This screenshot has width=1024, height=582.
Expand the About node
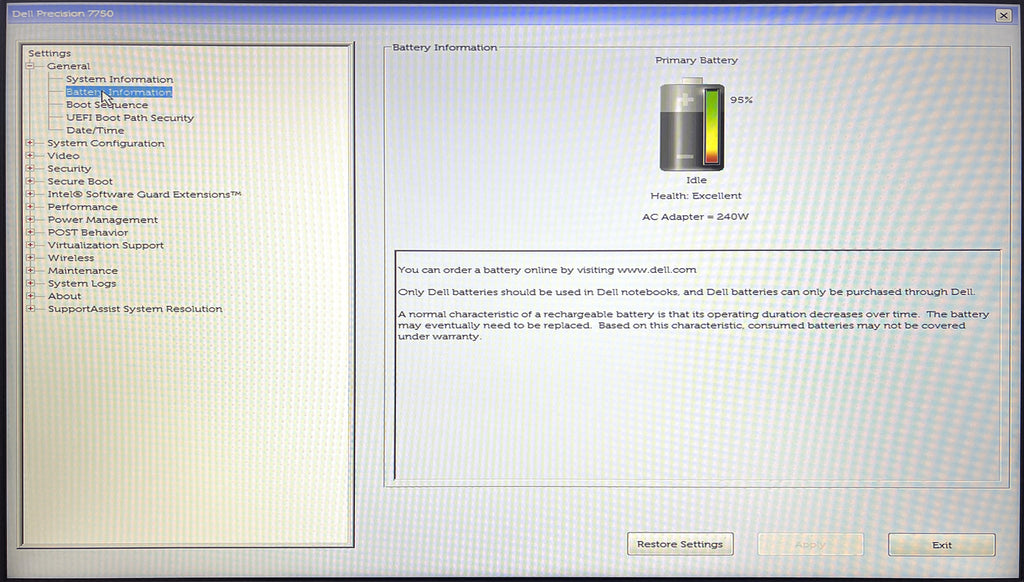pos(29,296)
